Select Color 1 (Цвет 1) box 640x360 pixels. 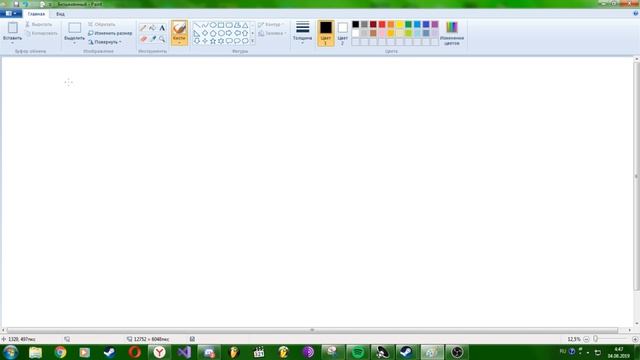326,33
